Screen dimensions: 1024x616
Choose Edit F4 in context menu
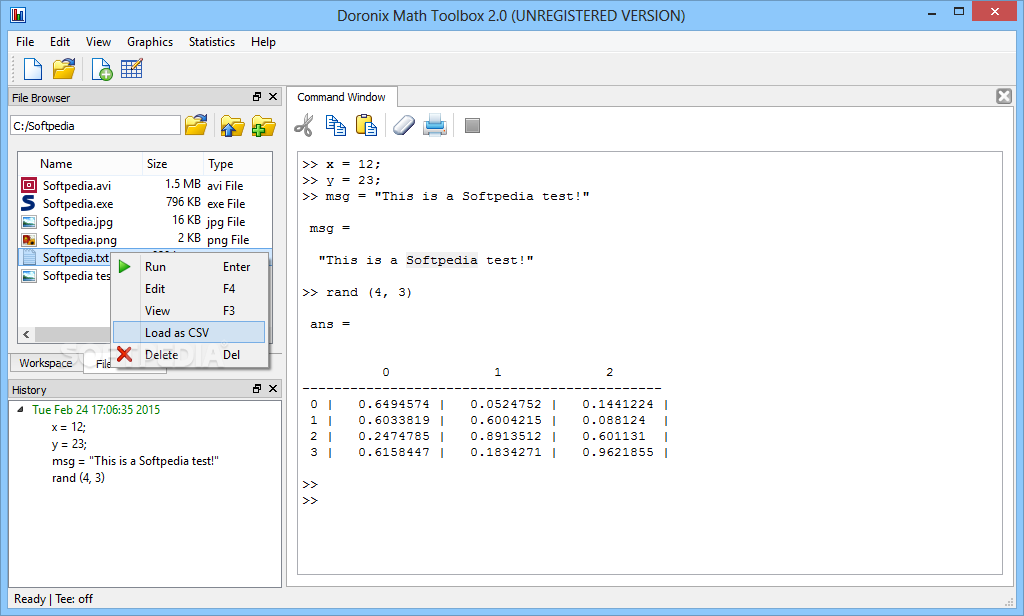click(189, 289)
